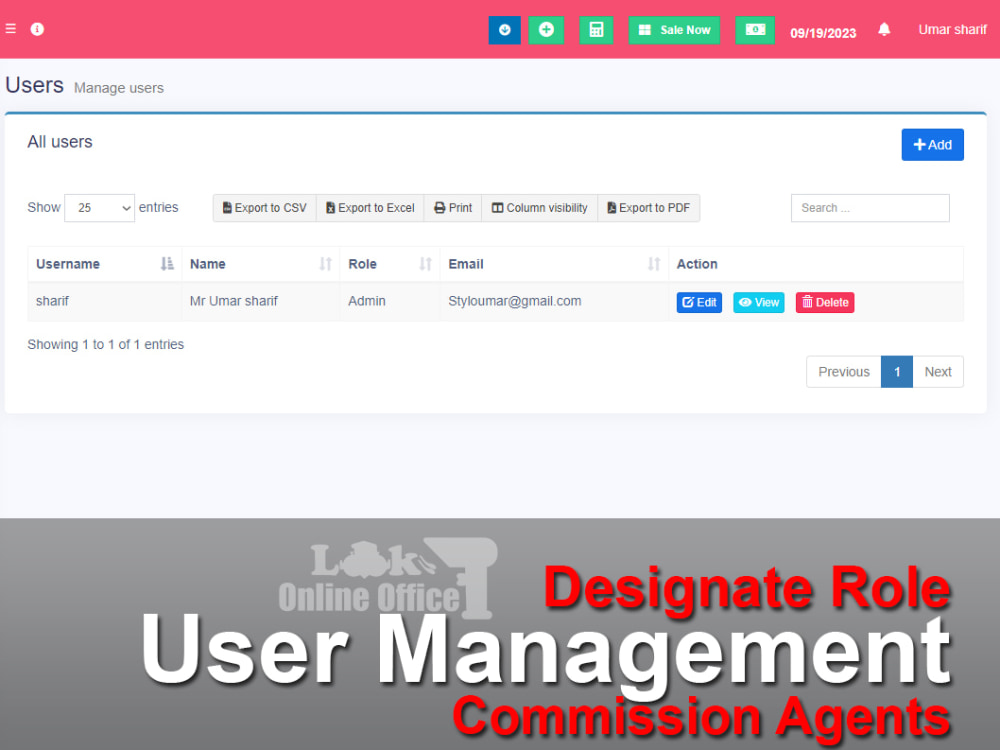Image resolution: width=1000 pixels, height=750 pixels.
Task: Click Export to CSV
Action: [265, 208]
